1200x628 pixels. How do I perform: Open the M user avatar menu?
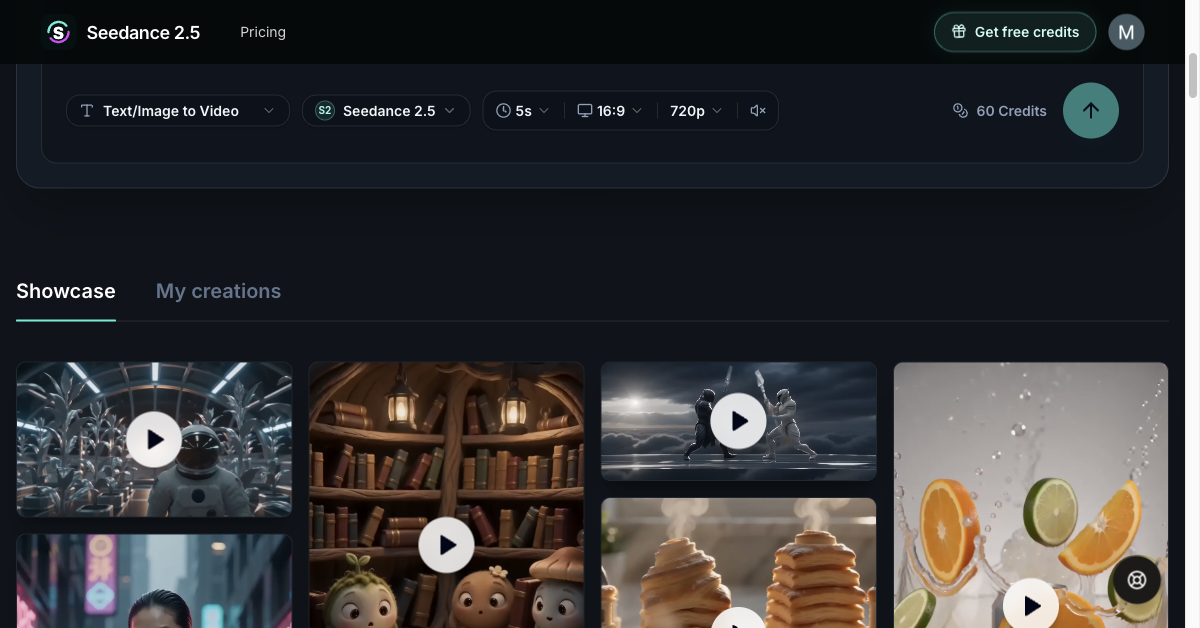(x=1126, y=32)
